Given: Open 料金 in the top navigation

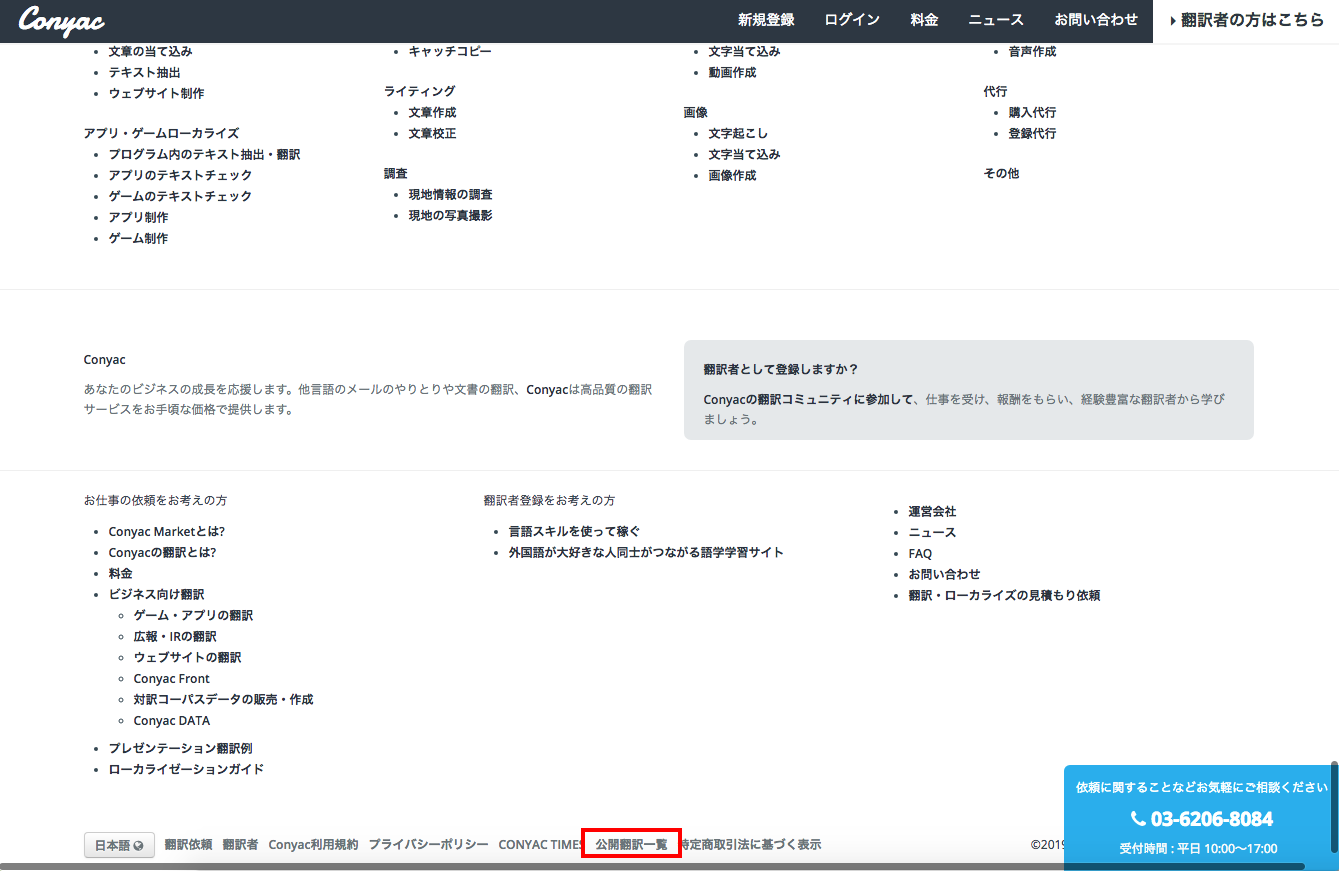Looking at the screenshot, I should point(924,20).
